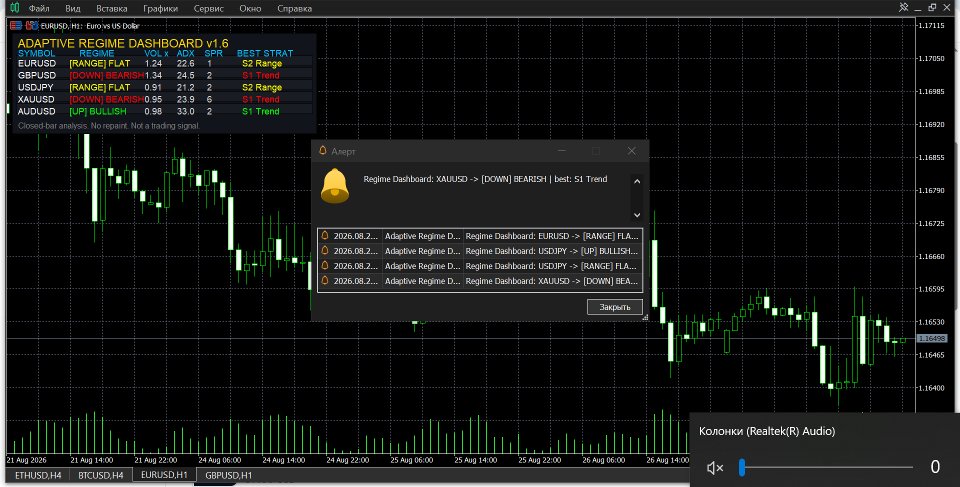
Task: Select the EURUSD,H1 chart tab
Action: pyautogui.click(x=164, y=475)
